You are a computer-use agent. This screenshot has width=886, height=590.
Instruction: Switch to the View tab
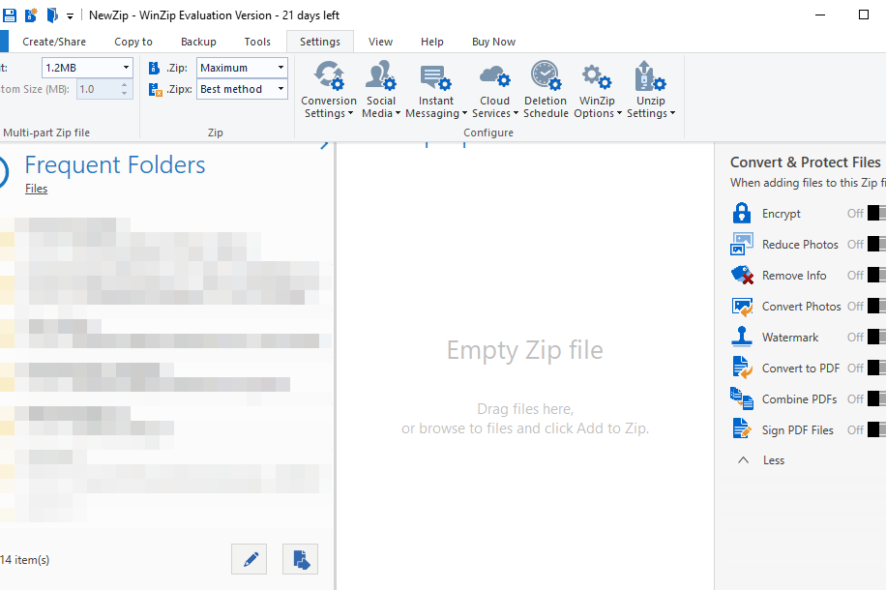(x=380, y=42)
